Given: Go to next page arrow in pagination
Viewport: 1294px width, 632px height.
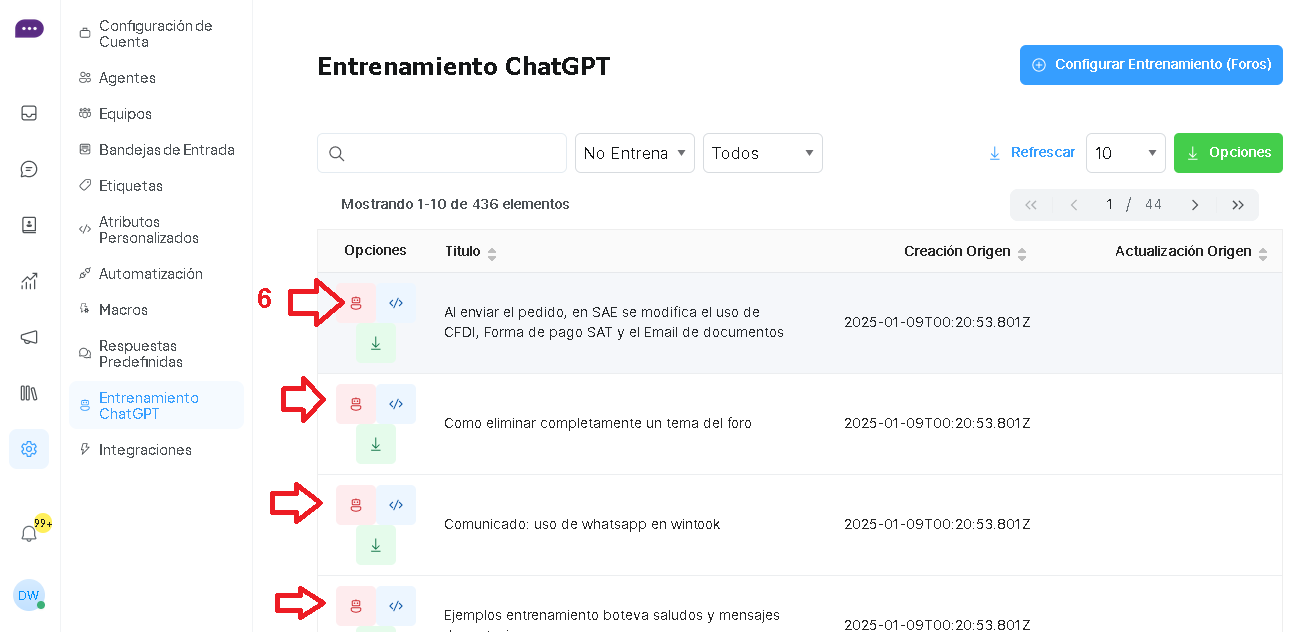Looking at the screenshot, I should coord(1195,205).
